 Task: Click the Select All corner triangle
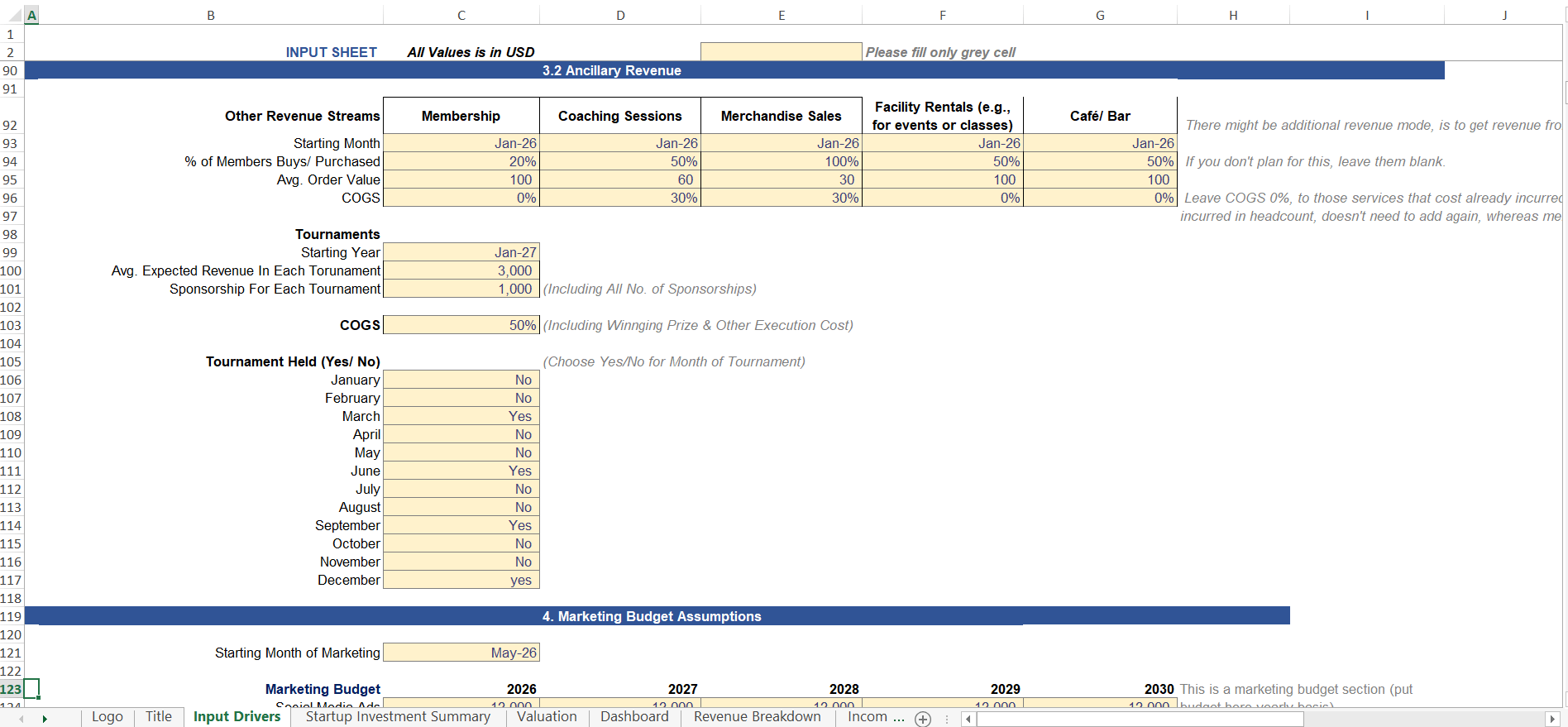coord(12,15)
